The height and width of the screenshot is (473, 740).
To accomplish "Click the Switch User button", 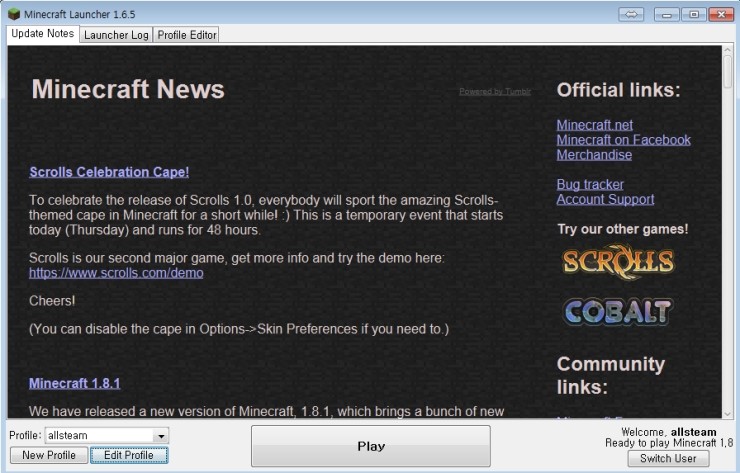I will click(x=668, y=459).
